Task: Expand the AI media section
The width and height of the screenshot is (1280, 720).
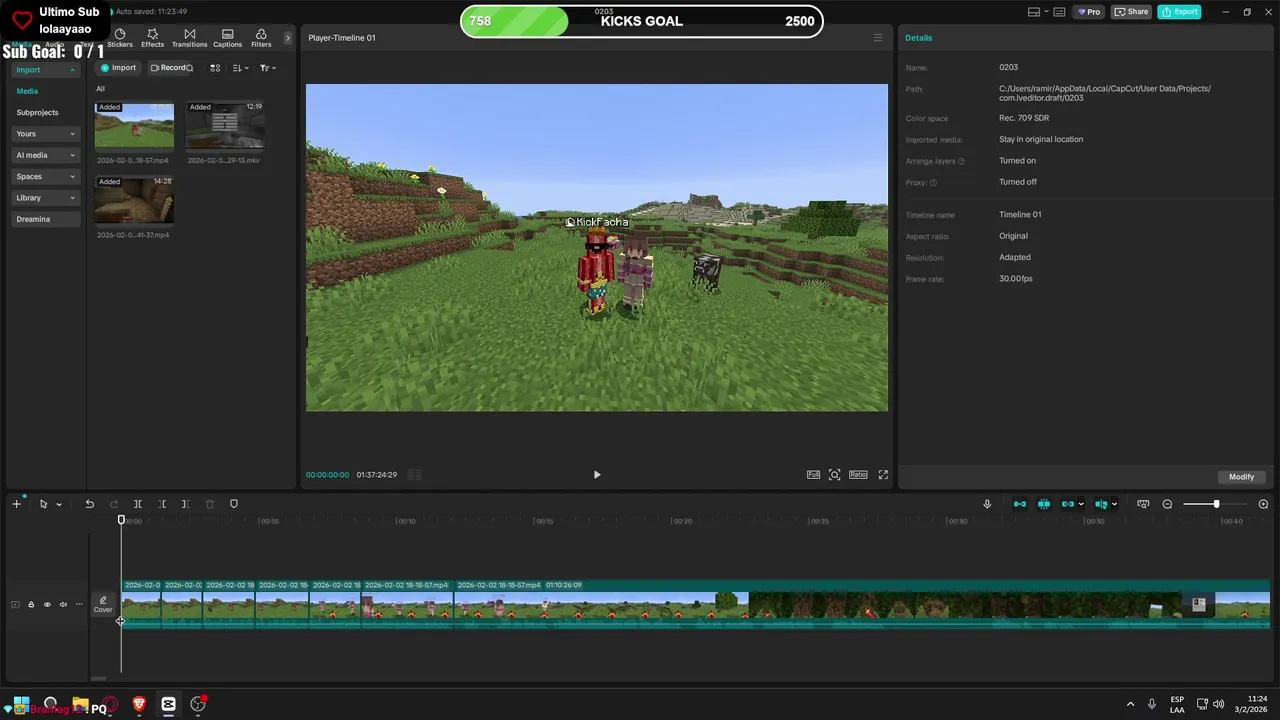Action: tap(45, 155)
